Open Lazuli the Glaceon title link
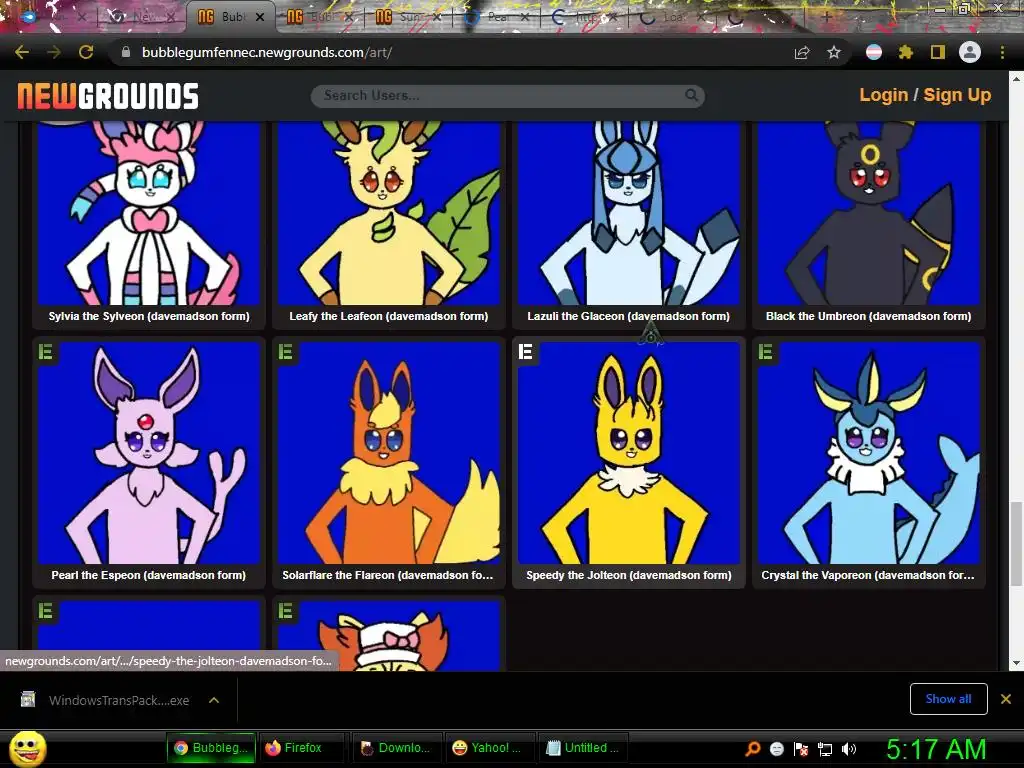 pyautogui.click(x=628, y=316)
